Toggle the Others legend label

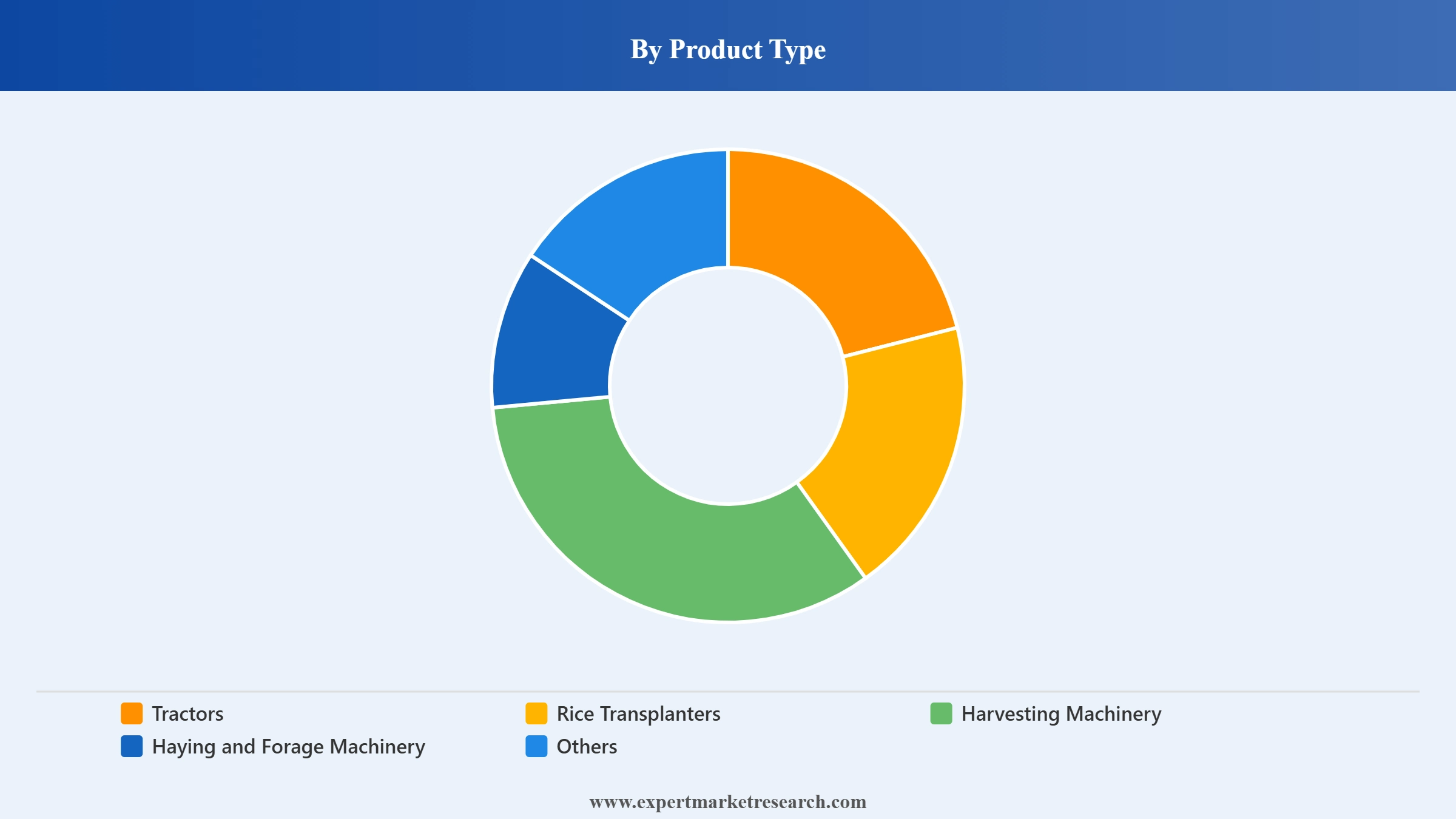coord(587,746)
